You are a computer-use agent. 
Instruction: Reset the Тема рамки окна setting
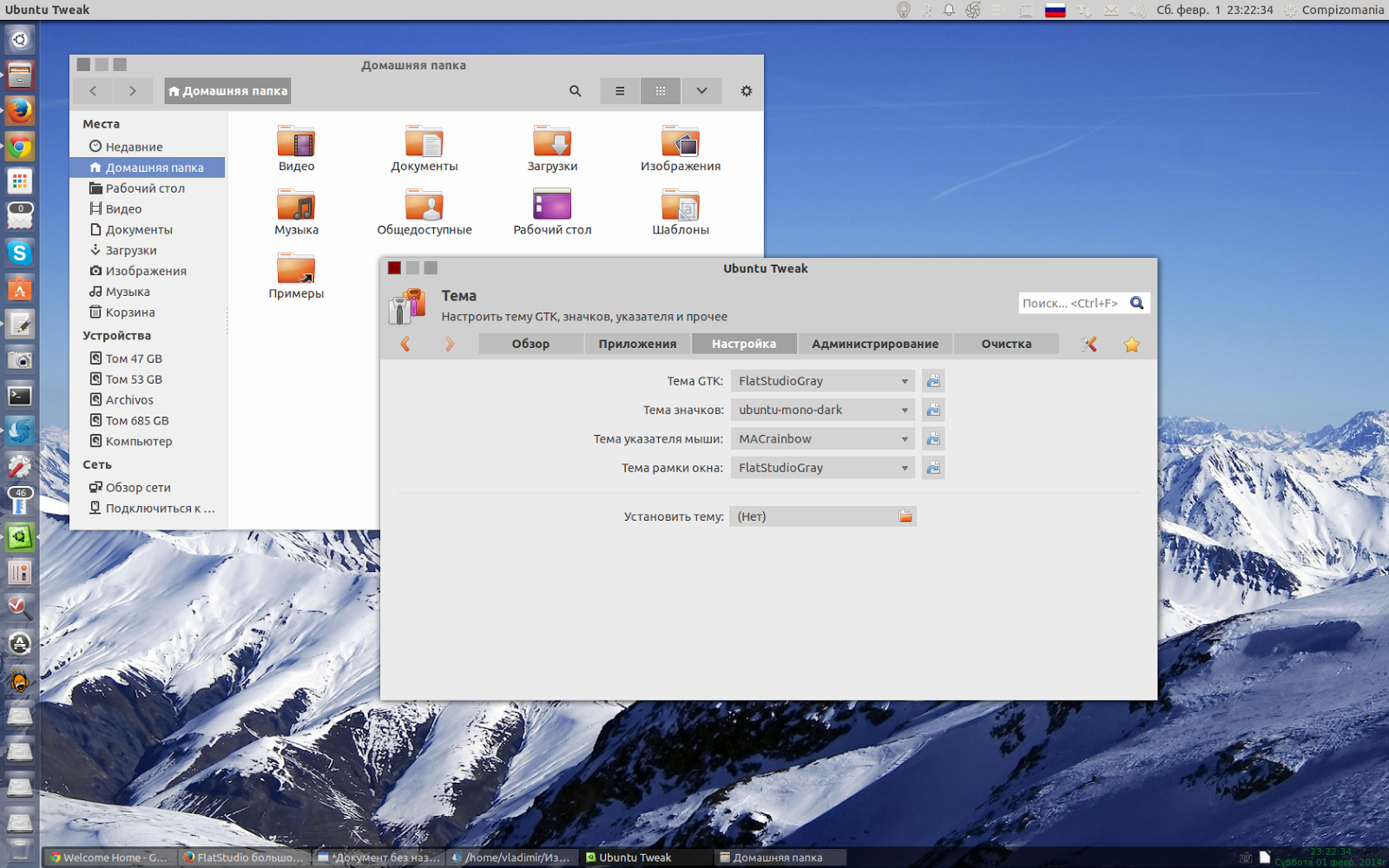[933, 468]
